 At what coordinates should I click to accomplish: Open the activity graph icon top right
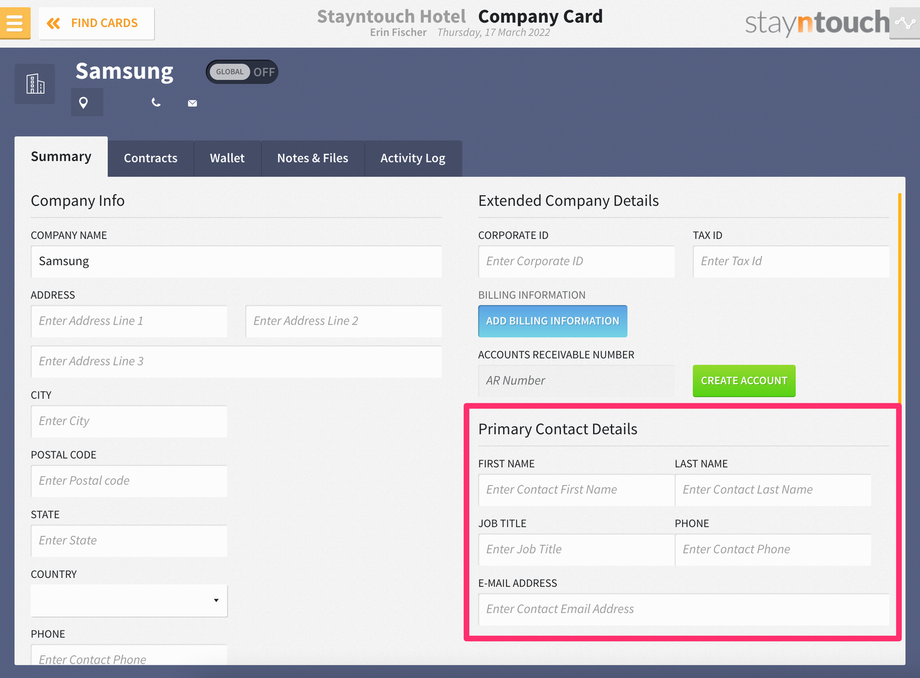[905, 23]
